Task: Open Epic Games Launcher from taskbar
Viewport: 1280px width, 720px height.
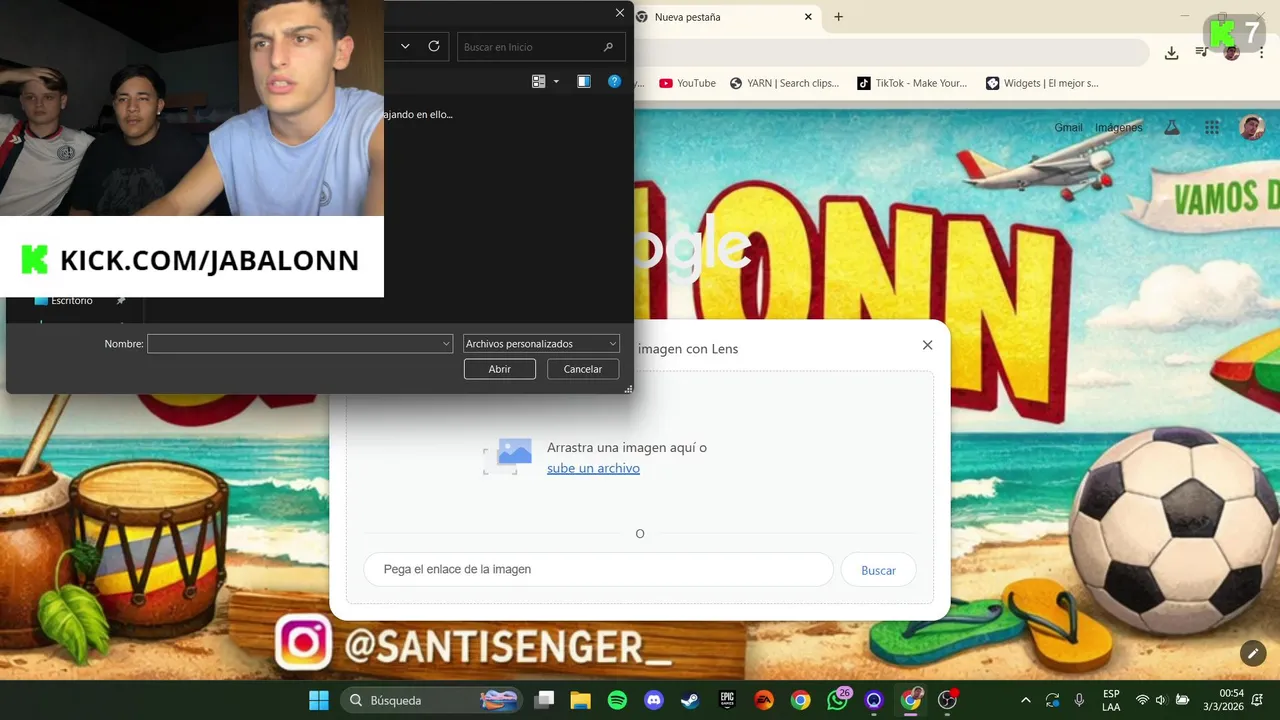Action: 727,700
